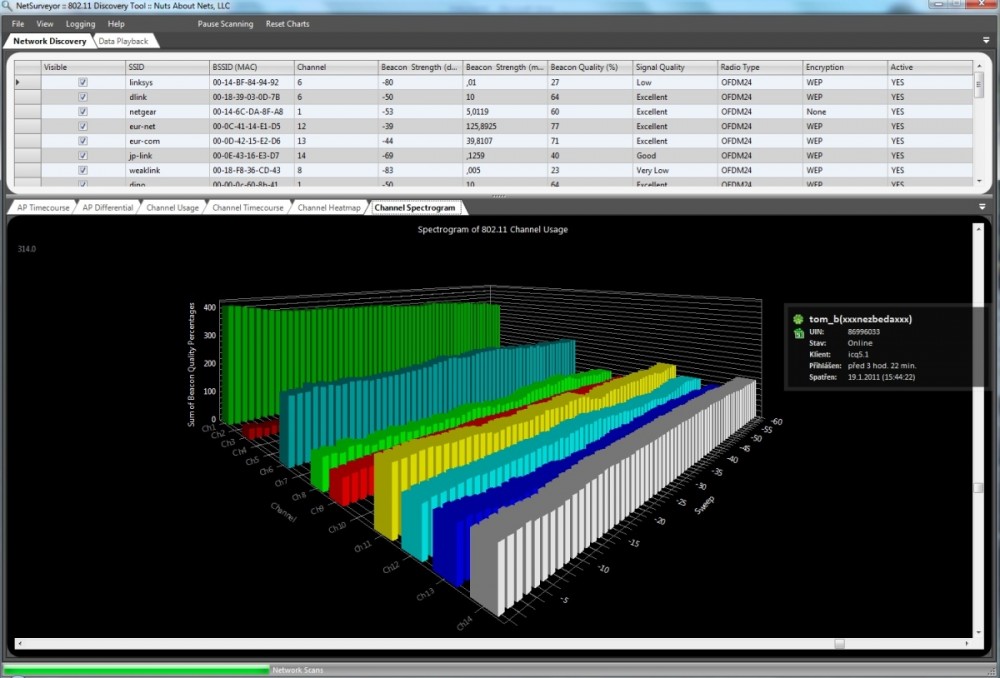
Task: Click the spectrogram horizontal scrollbar thumb
Action: tap(839, 644)
